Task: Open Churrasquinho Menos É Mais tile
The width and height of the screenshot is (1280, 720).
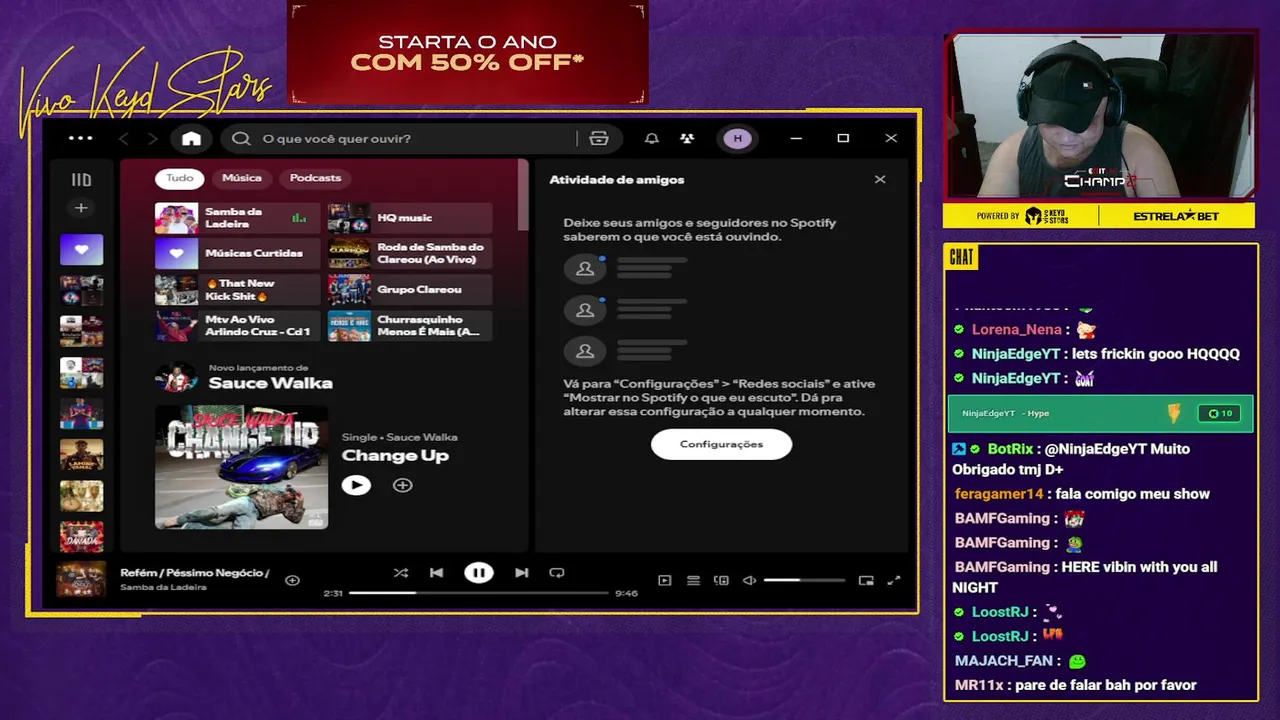Action: pyautogui.click(x=410, y=326)
